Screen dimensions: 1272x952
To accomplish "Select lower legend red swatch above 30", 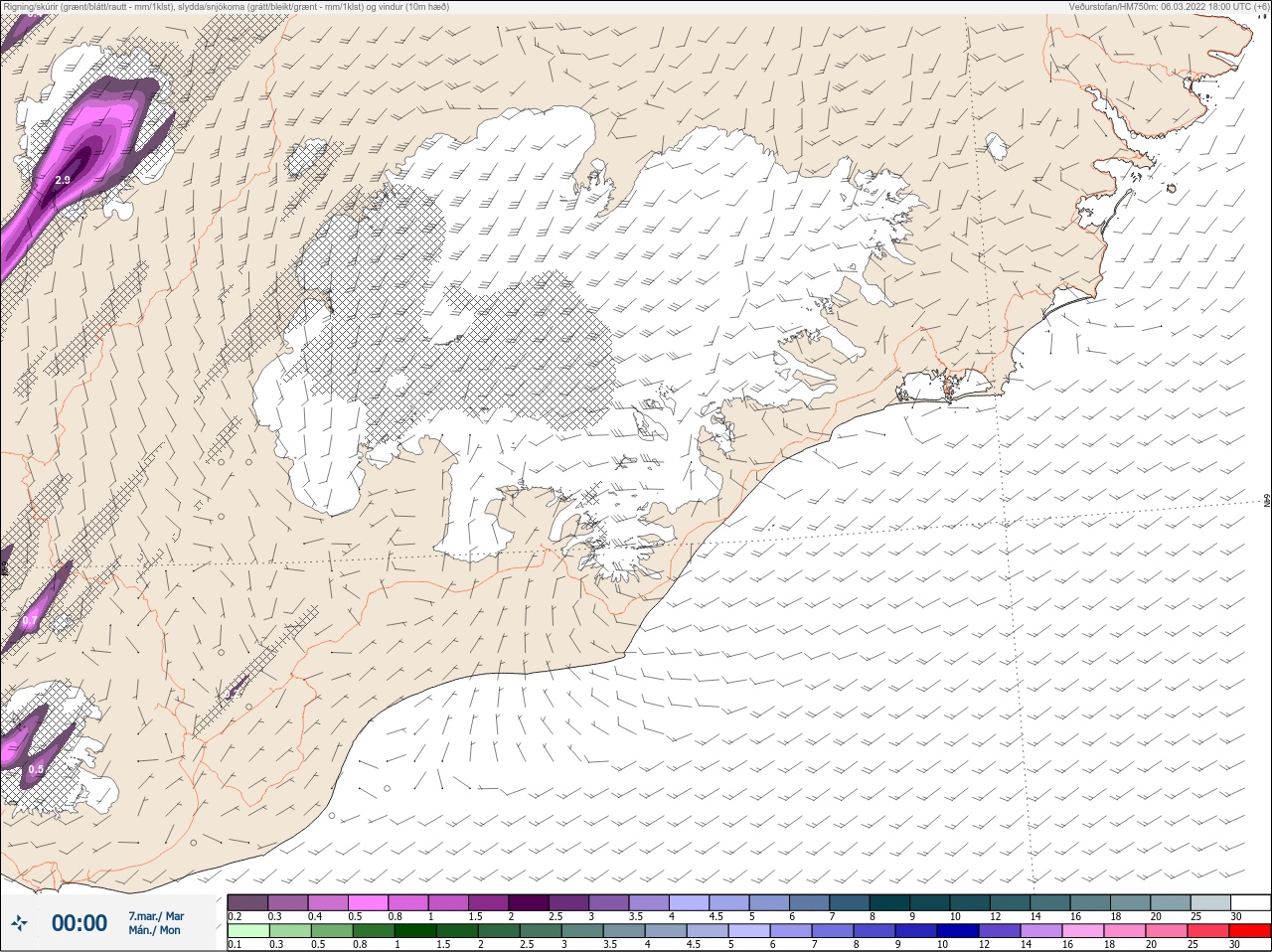I will click(x=1251, y=931).
